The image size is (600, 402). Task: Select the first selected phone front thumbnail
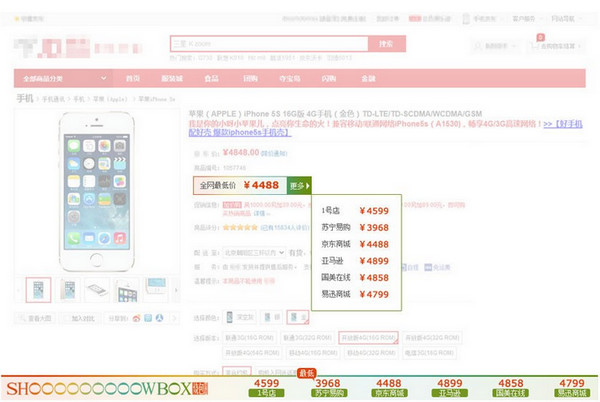pyautogui.click(x=38, y=290)
